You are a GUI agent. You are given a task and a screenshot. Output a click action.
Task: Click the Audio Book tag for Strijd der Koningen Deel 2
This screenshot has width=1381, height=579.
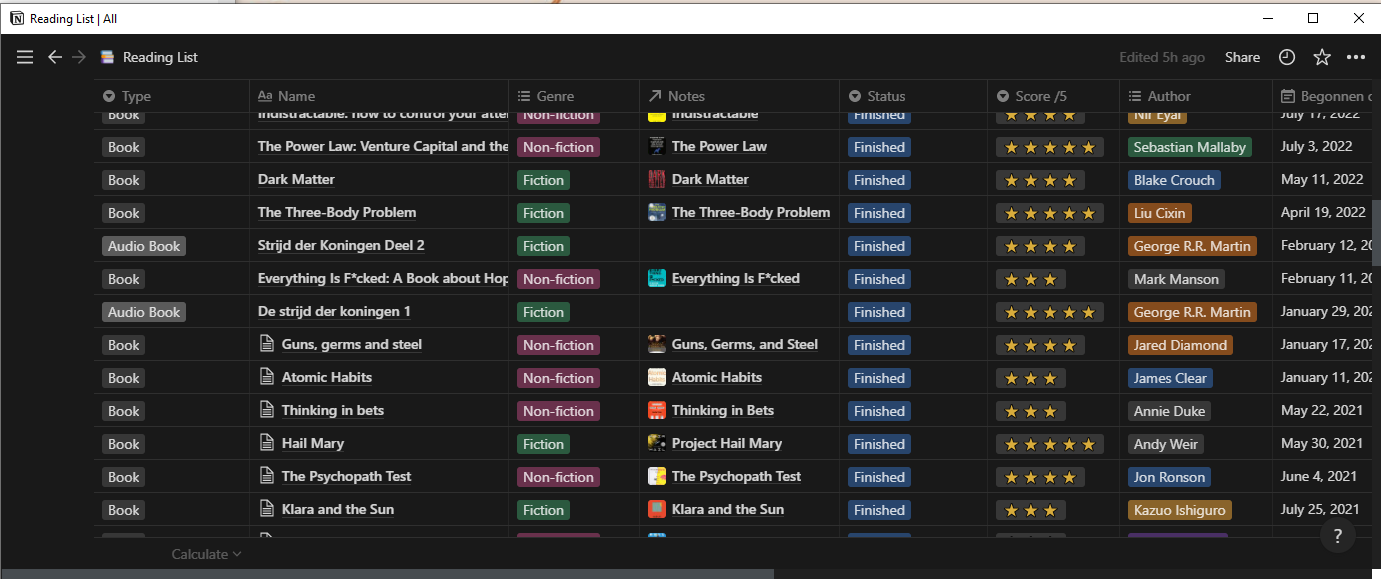(144, 246)
